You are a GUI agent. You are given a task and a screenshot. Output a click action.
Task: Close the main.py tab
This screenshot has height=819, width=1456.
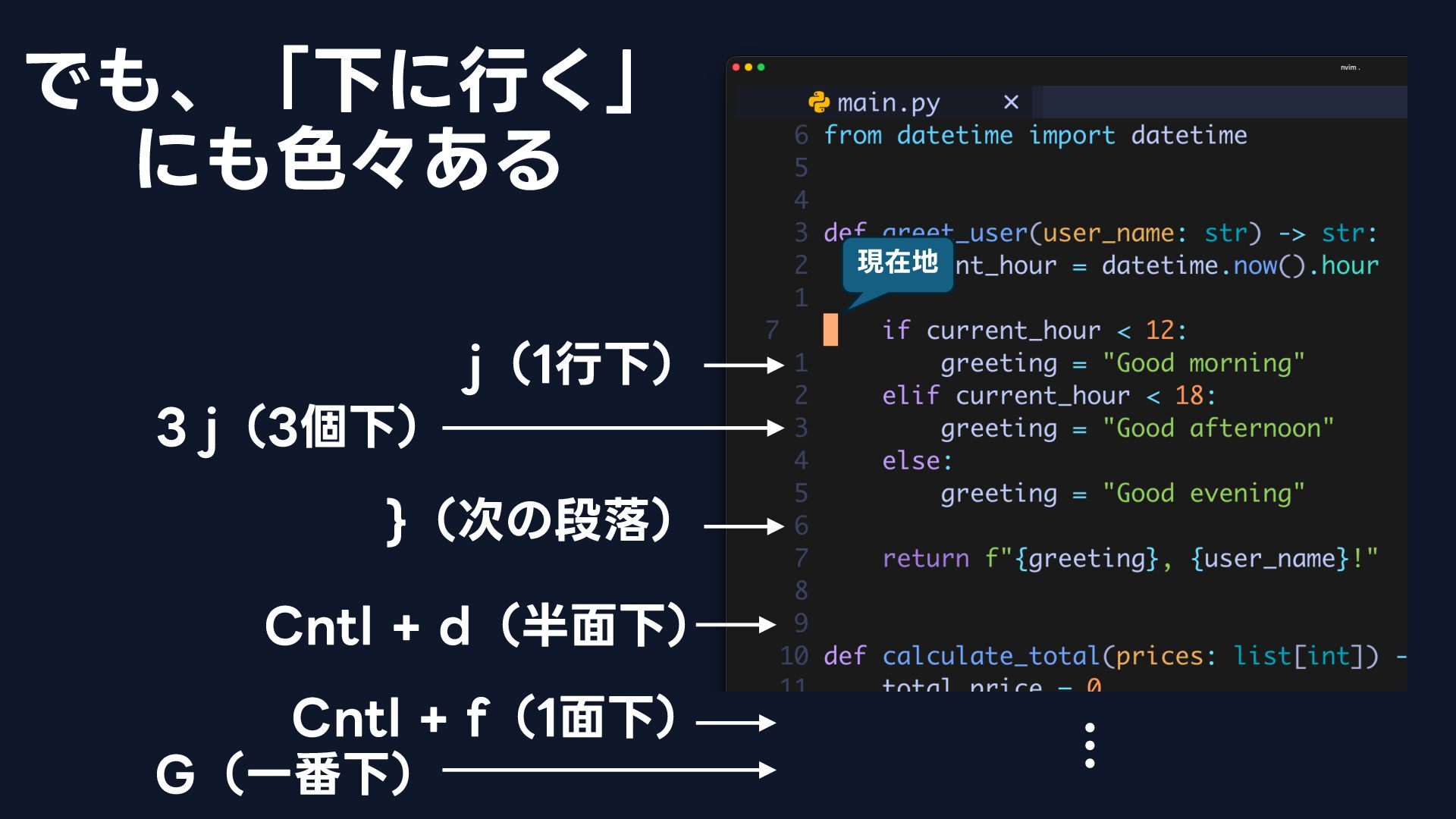[1011, 102]
